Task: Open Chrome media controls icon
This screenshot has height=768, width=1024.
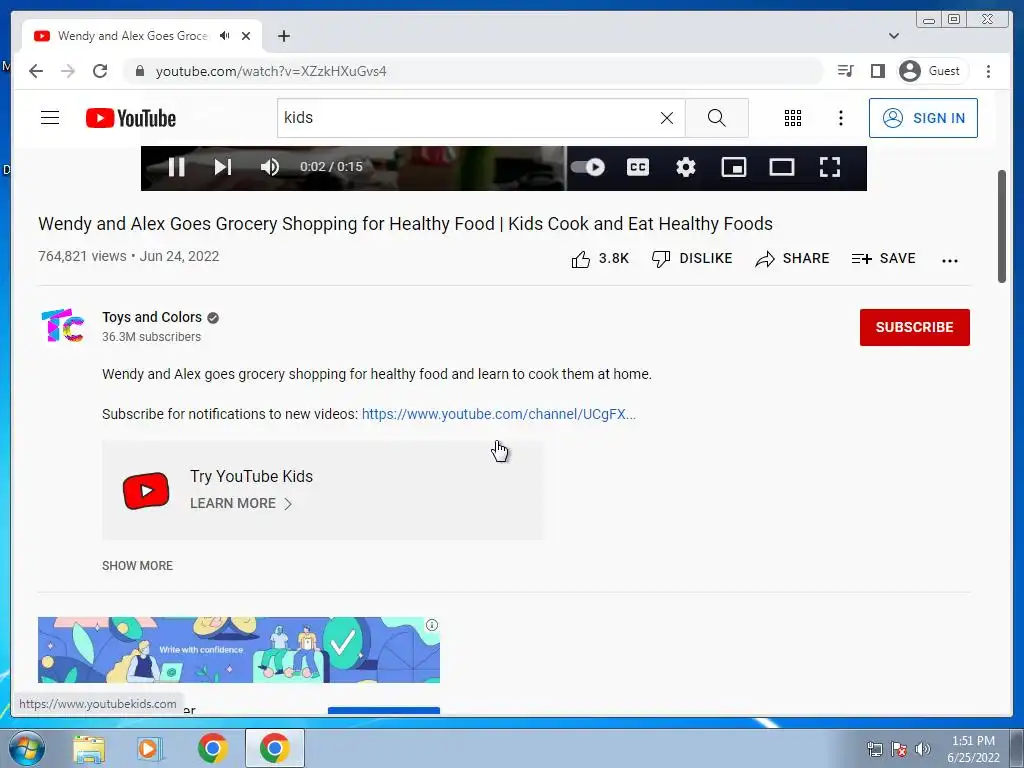Action: click(846, 71)
